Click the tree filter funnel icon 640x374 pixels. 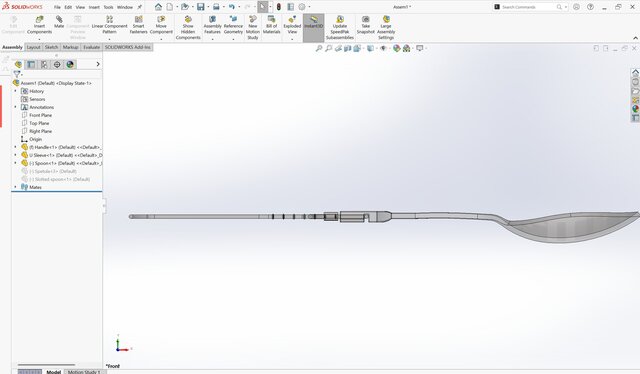tap(17, 74)
